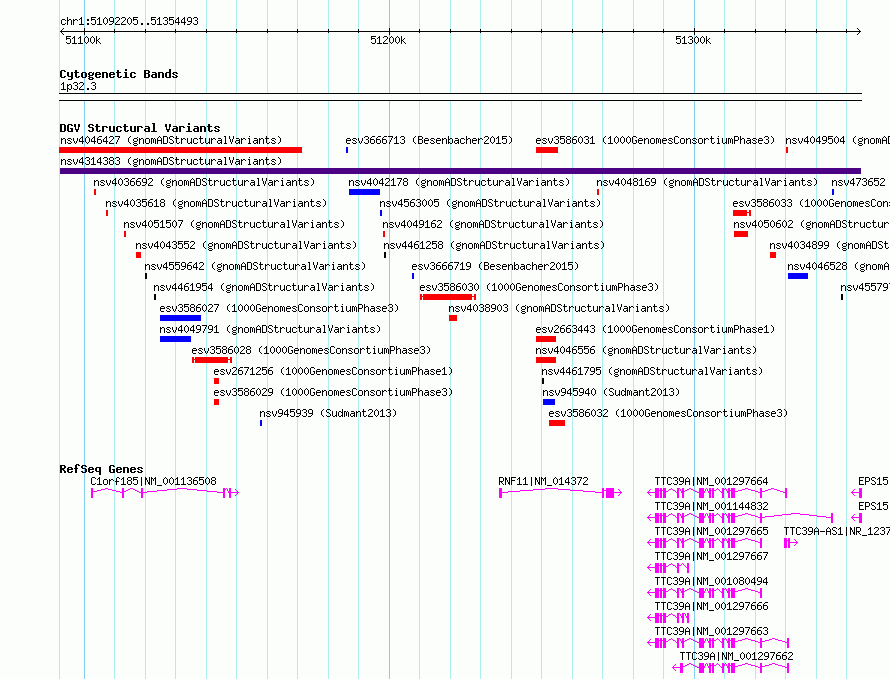Viewport: 890px width, 679px height.
Task: Click the nsv4046427 red variant bar
Action: [x=180, y=150]
